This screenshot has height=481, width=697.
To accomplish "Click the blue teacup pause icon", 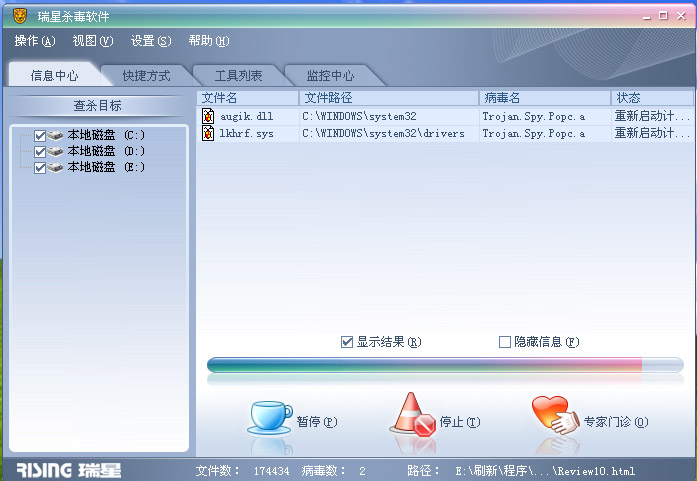I will pos(270,418).
